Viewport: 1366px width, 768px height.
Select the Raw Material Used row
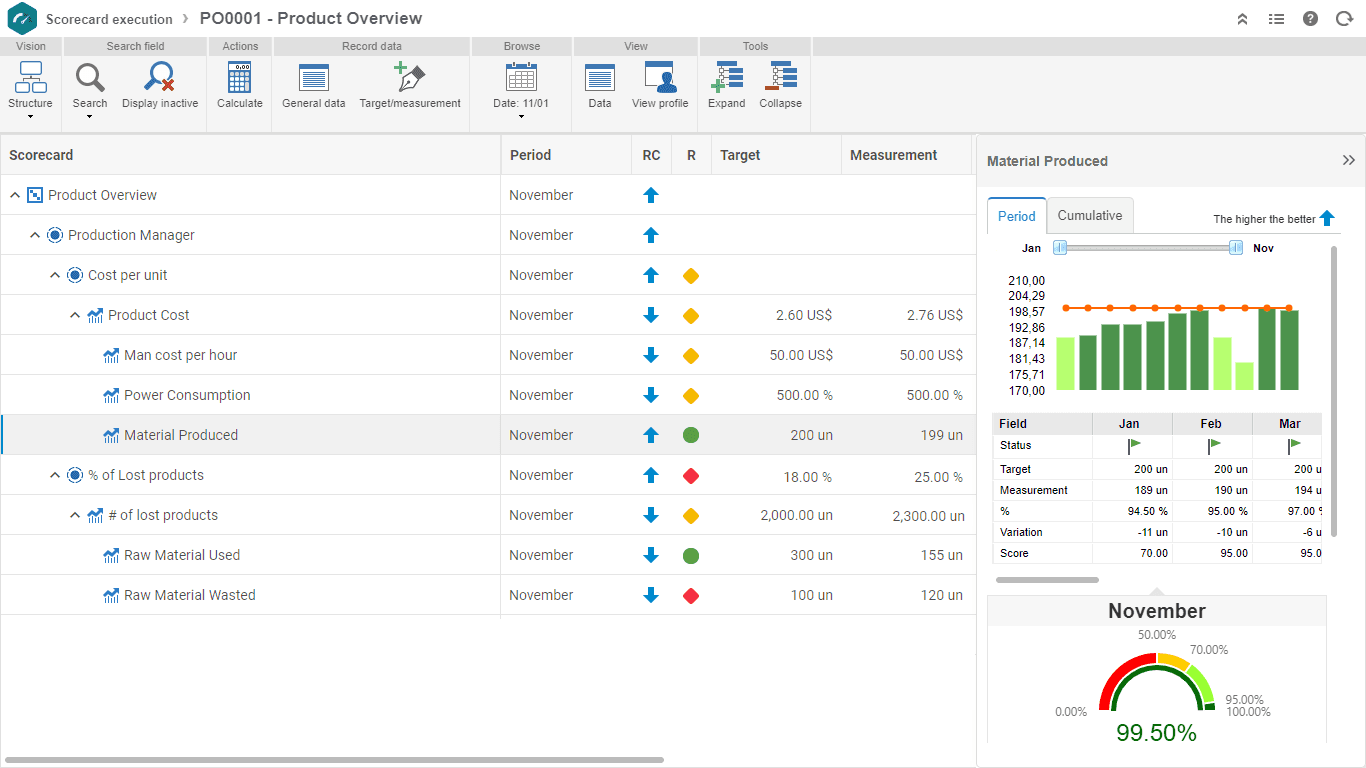[488, 555]
